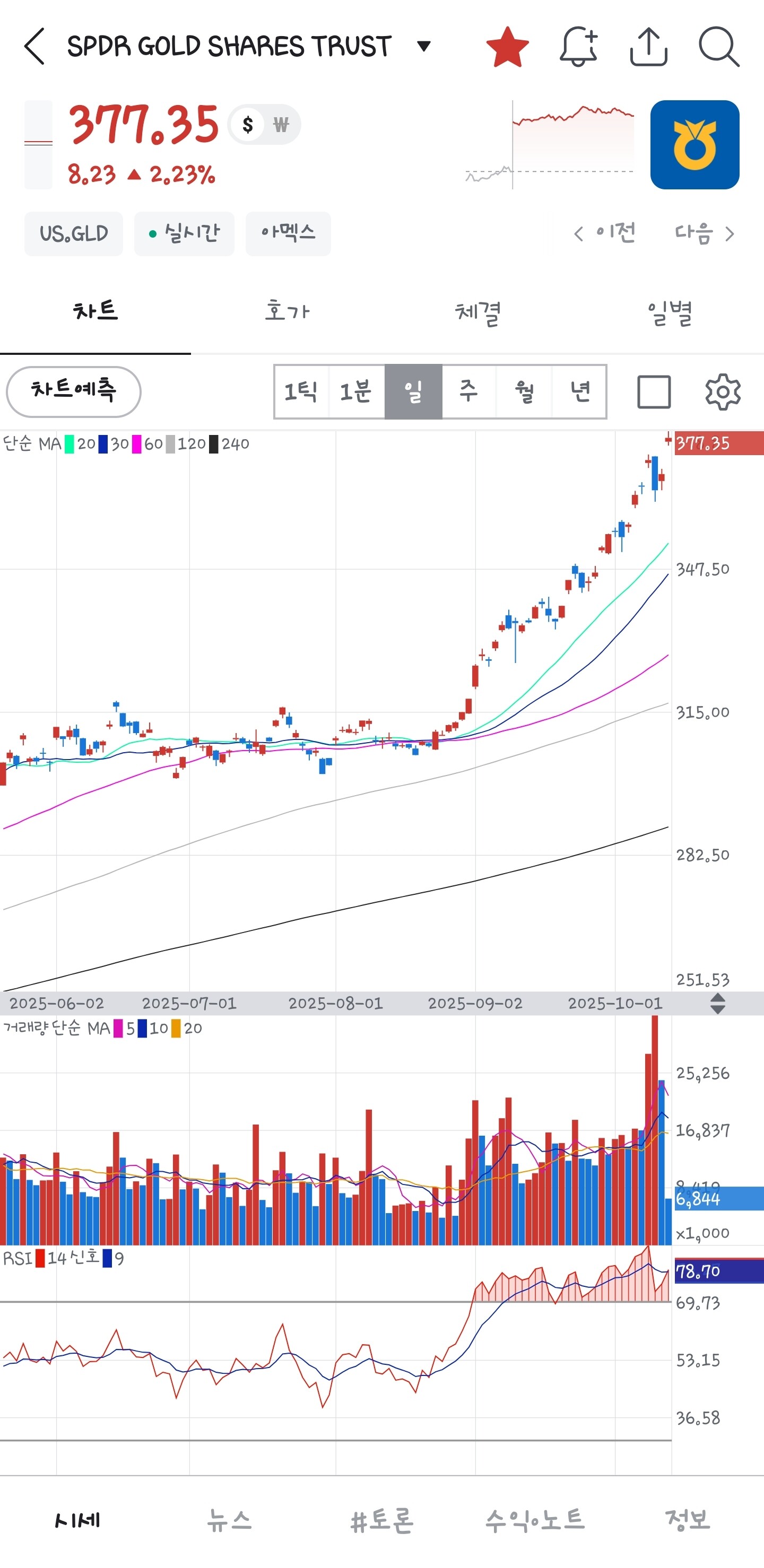Image resolution: width=764 pixels, height=1568 pixels.
Task: Tap the 78.70 RSI value label
Action: pyautogui.click(x=719, y=1271)
